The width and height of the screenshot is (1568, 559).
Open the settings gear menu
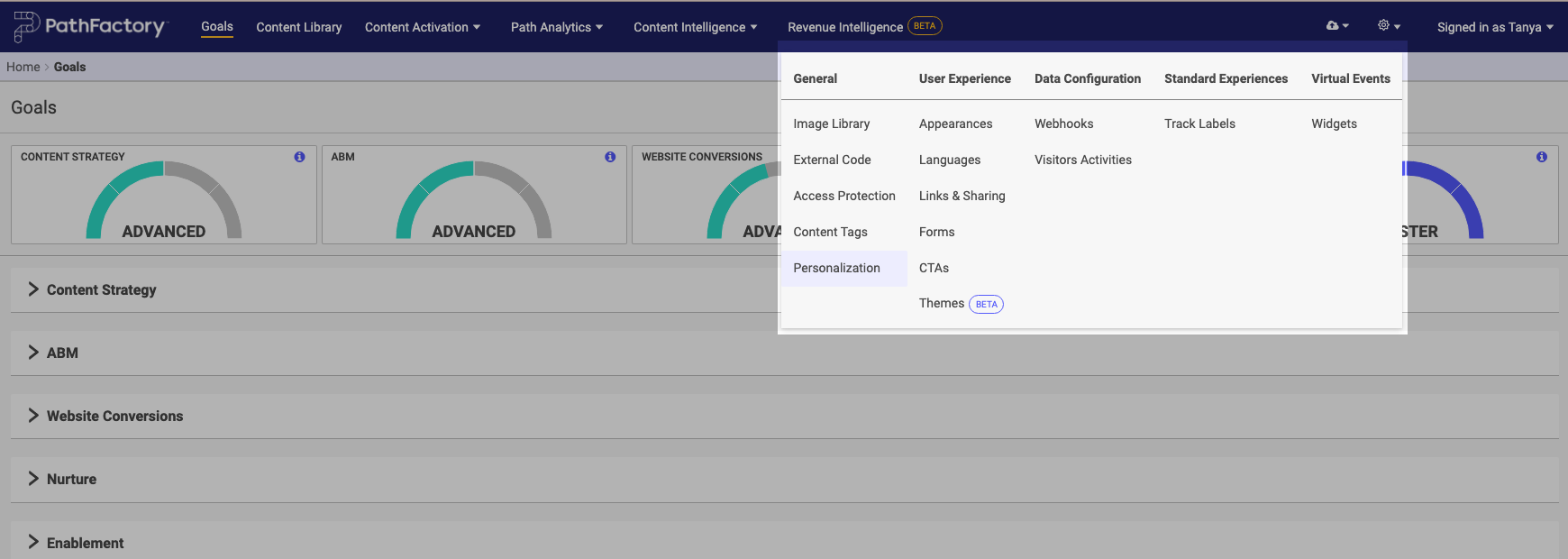[x=1388, y=26]
